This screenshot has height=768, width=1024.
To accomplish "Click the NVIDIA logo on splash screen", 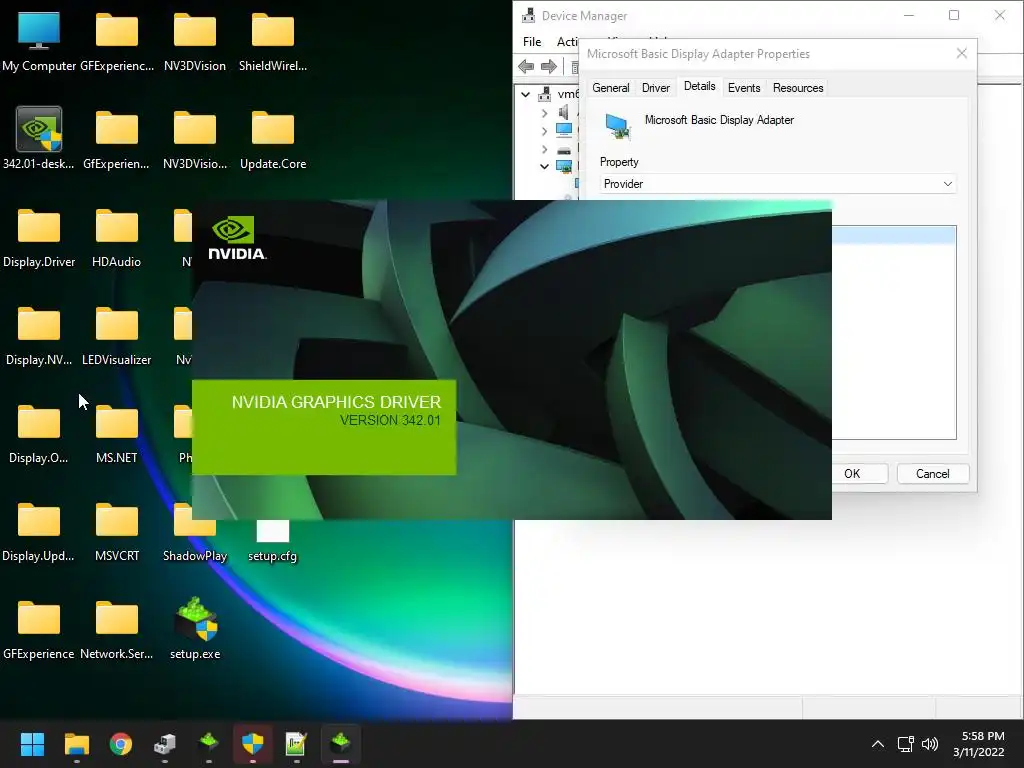I will 236,238.
